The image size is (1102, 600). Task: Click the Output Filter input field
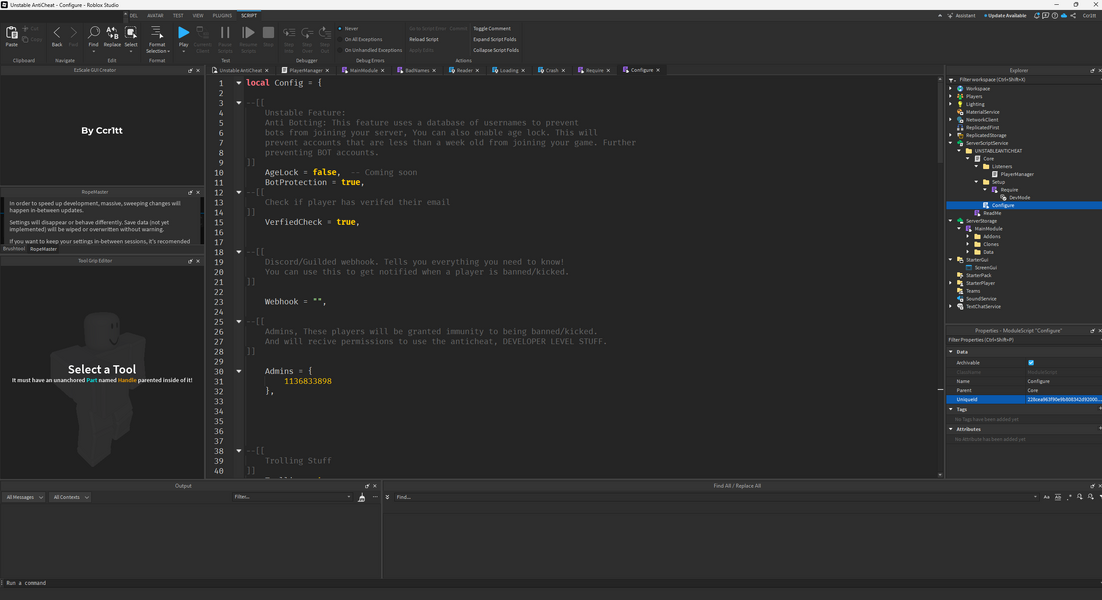(292, 497)
